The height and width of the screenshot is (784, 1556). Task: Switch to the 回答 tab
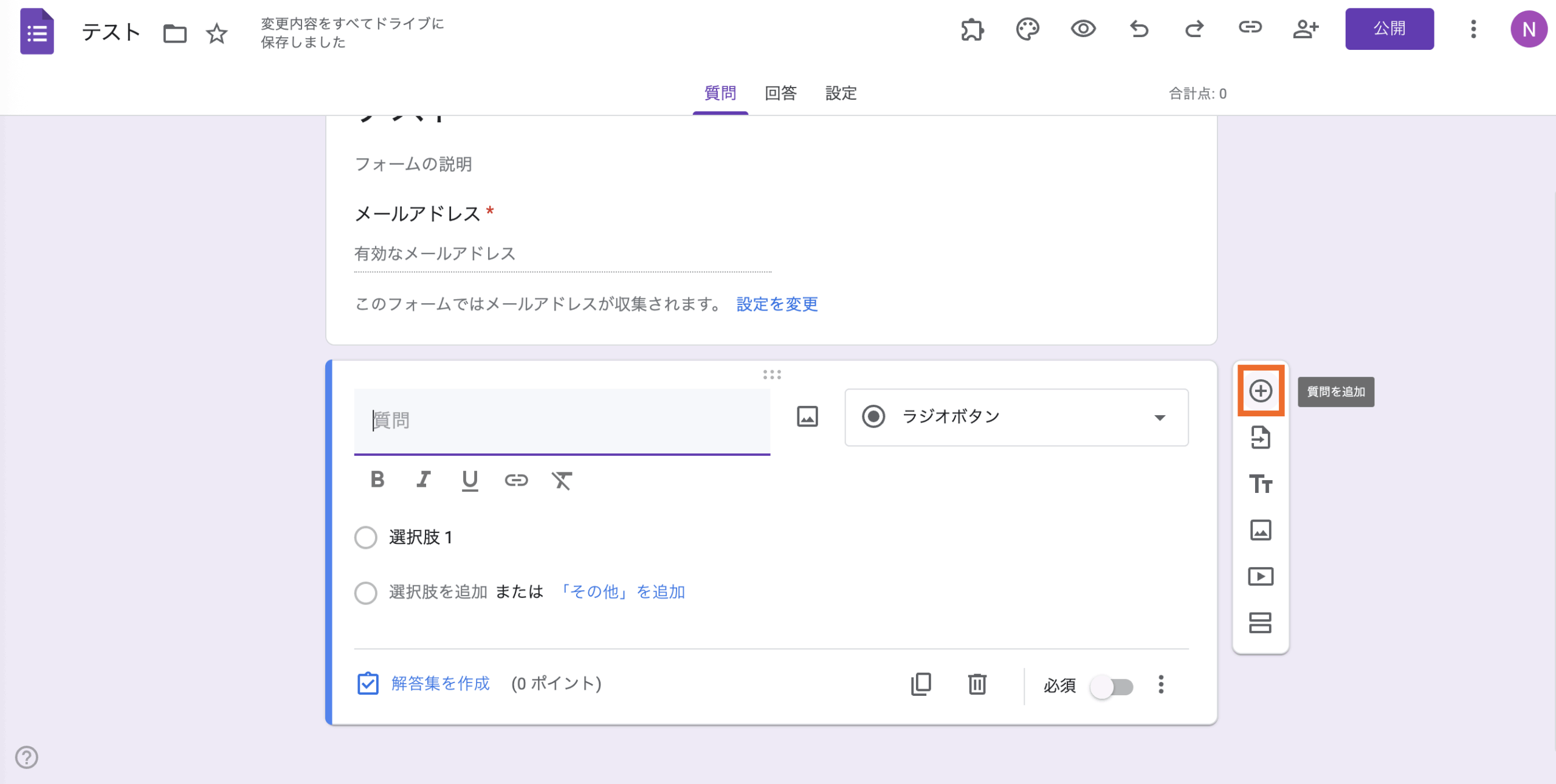click(x=780, y=94)
